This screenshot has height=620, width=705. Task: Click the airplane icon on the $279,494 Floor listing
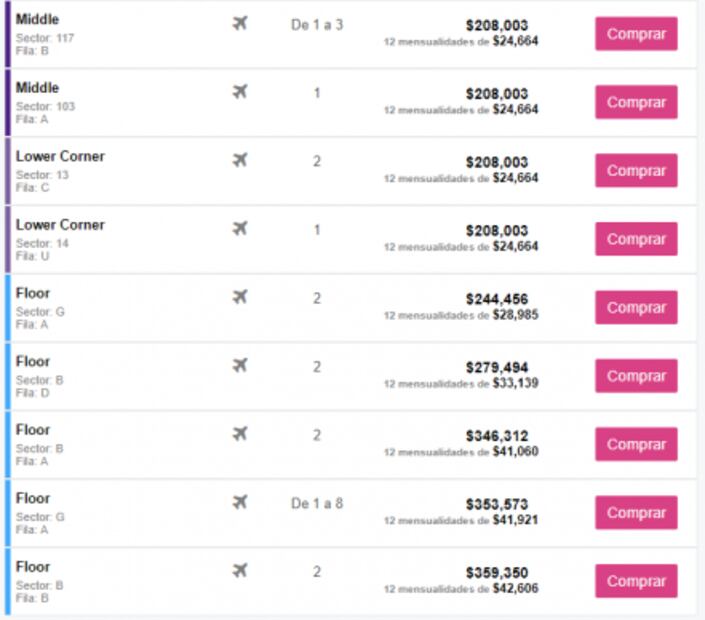point(239,367)
